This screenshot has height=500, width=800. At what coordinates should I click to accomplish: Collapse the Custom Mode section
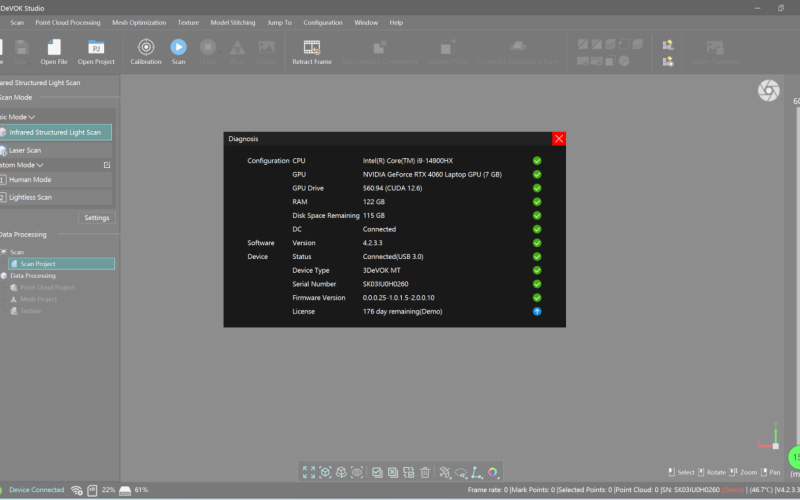[x=40, y=165]
